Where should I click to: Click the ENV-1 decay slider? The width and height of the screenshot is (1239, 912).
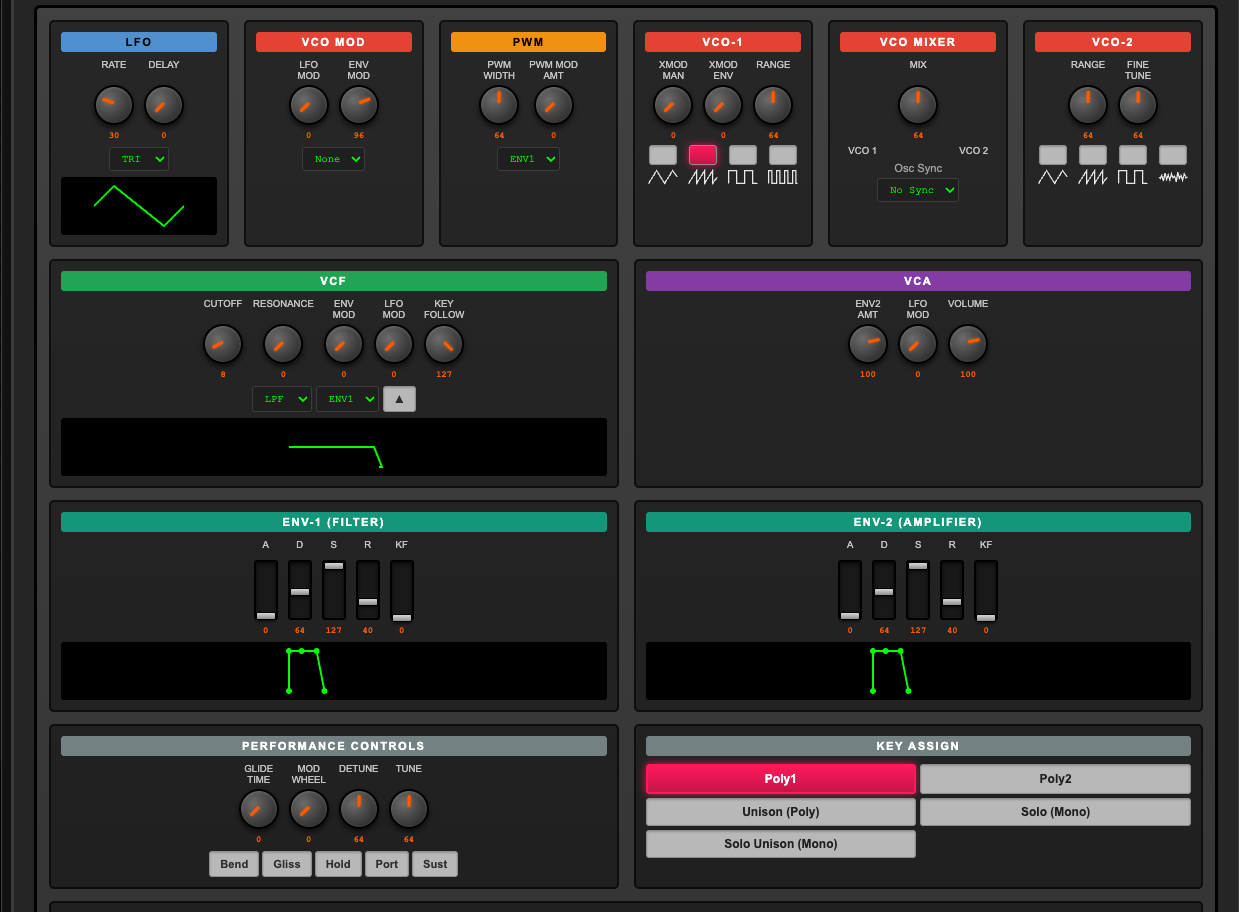point(300,591)
